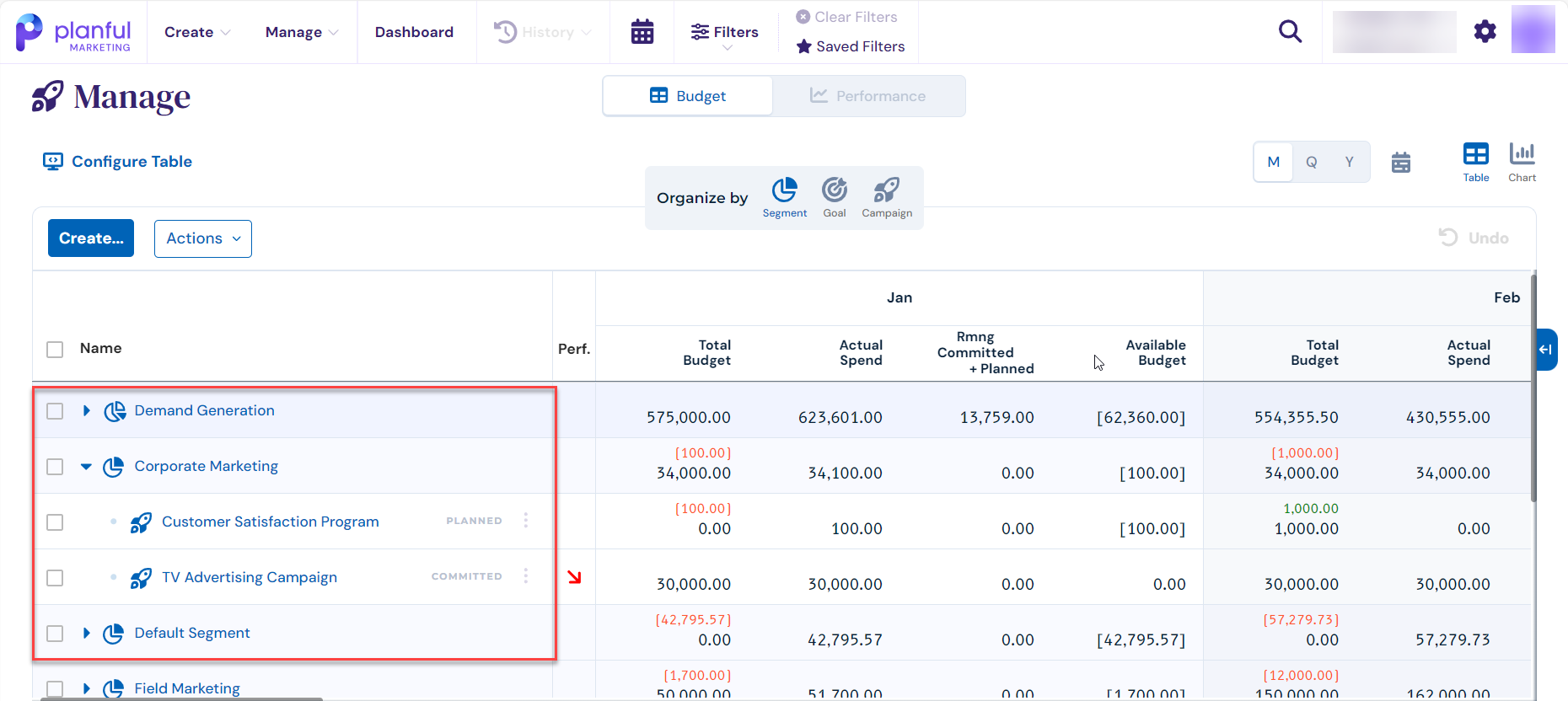The width and height of the screenshot is (1568, 701).
Task: Open the settings gear icon
Action: (x=1485, y=32)
